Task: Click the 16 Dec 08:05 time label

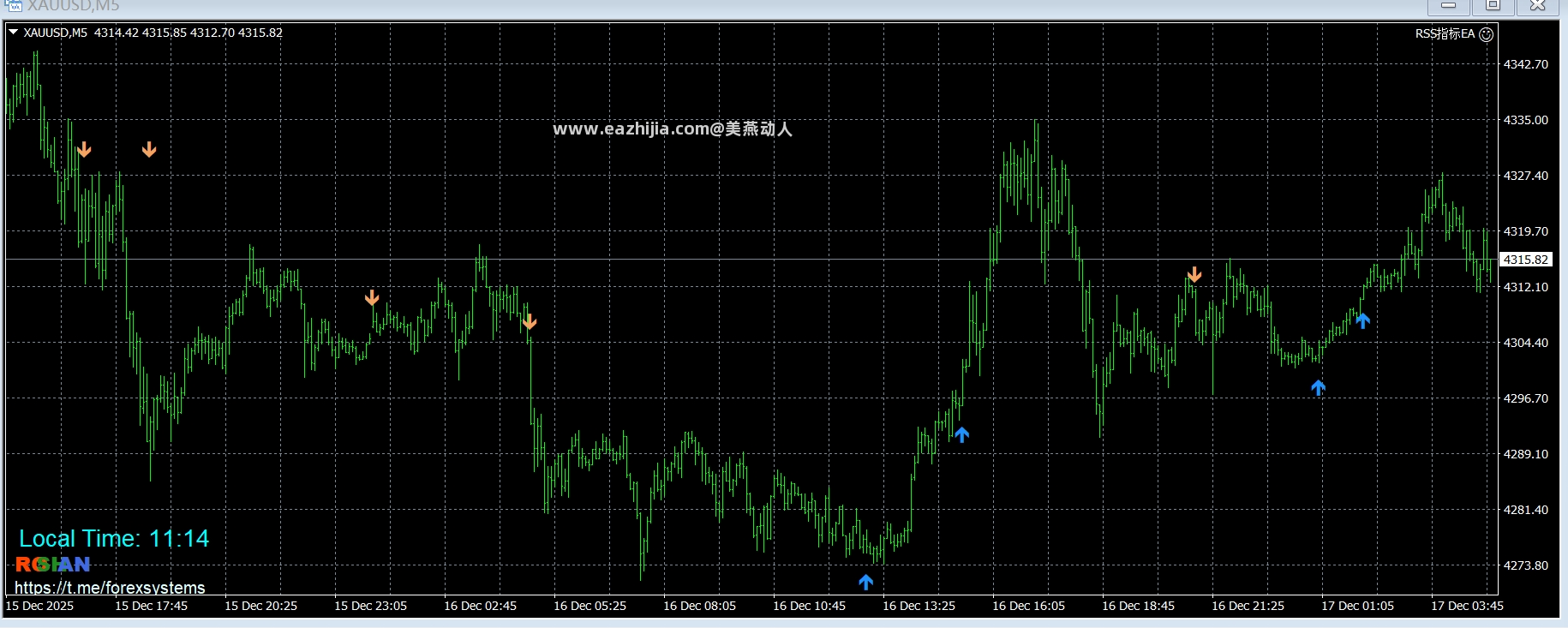Action: pos(699,606)
